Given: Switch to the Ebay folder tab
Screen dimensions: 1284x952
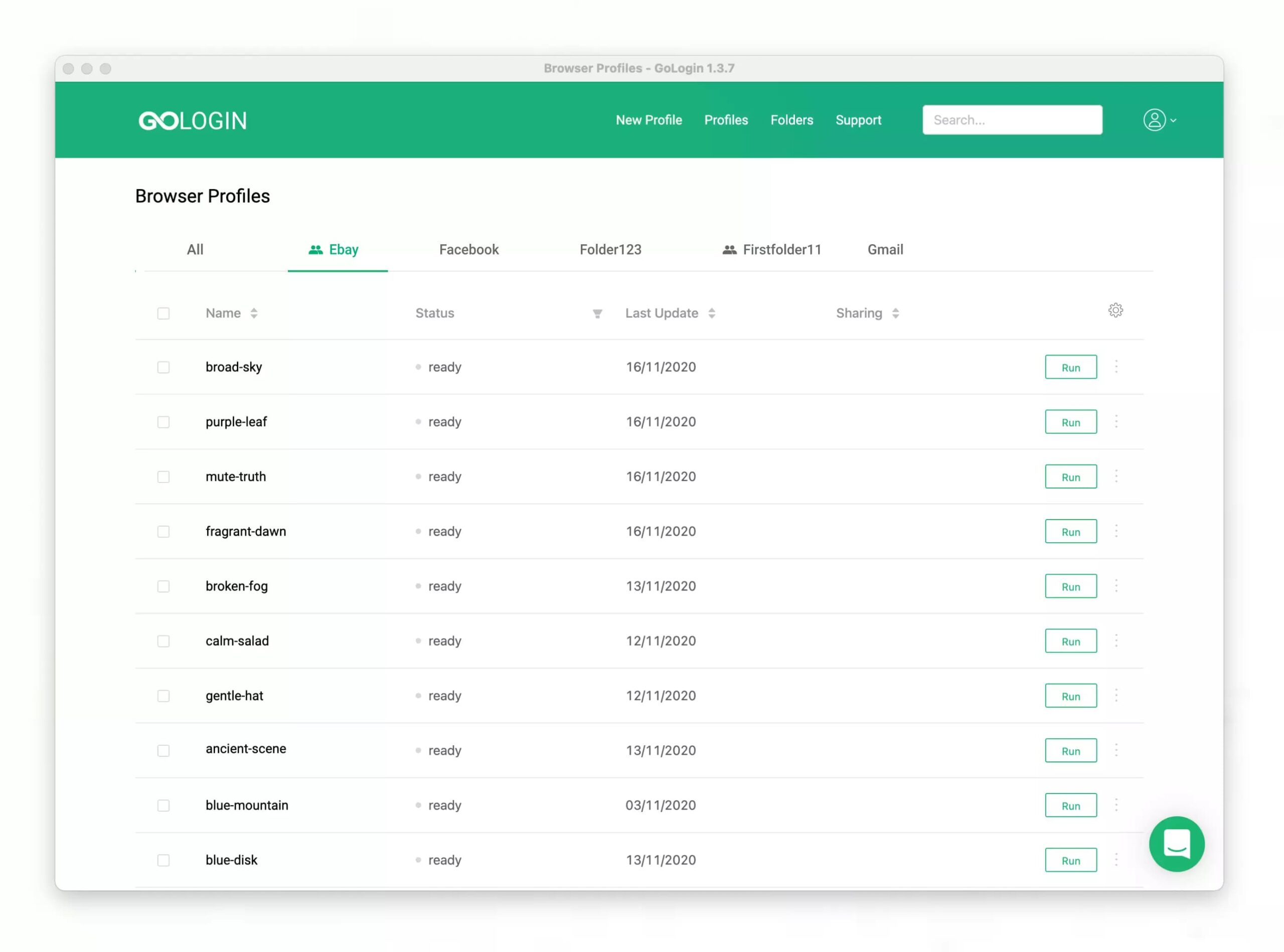Looking at the screenshot, I should [x=338, y=249].
